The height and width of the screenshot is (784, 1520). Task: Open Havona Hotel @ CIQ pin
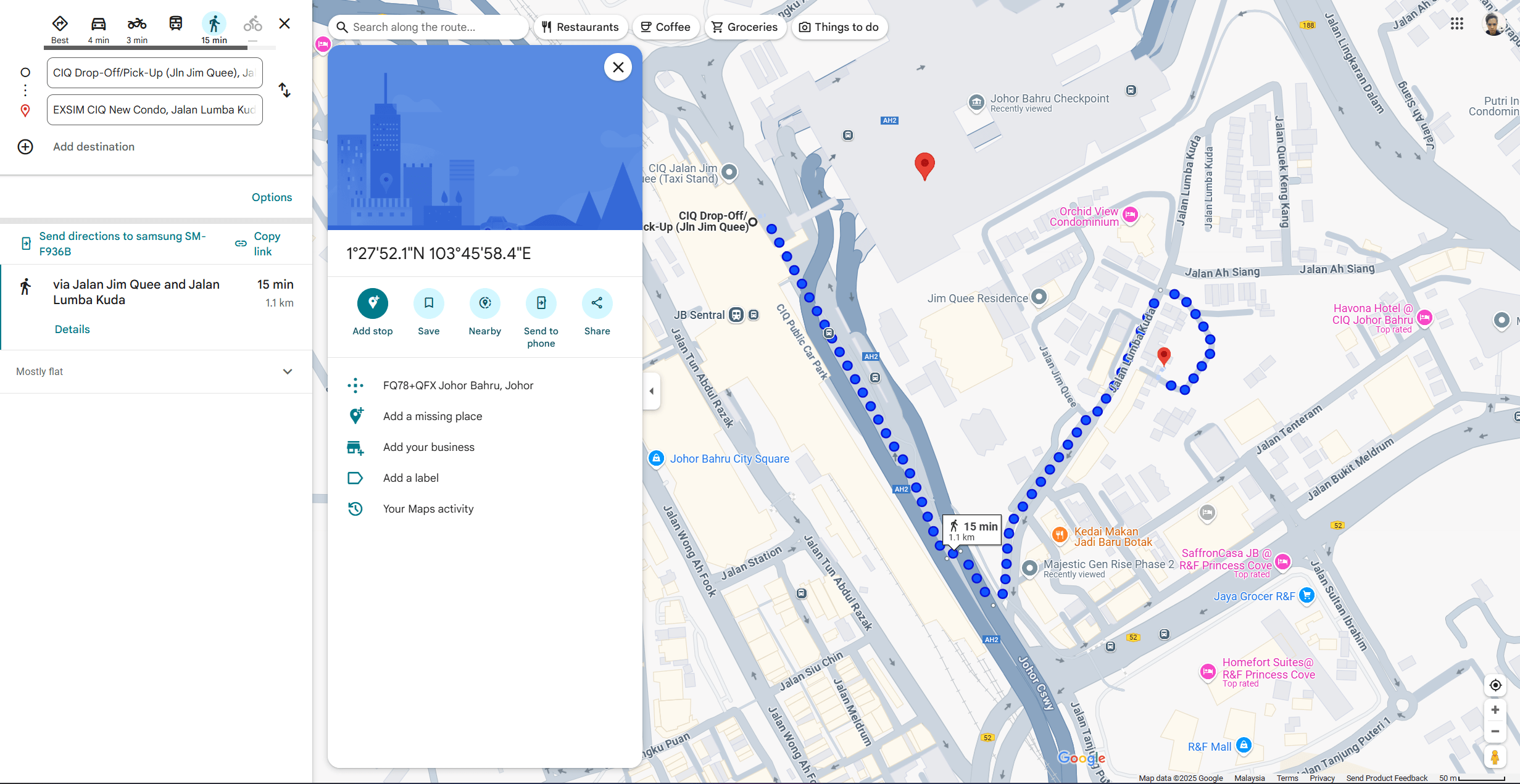tap(1424, 318)
